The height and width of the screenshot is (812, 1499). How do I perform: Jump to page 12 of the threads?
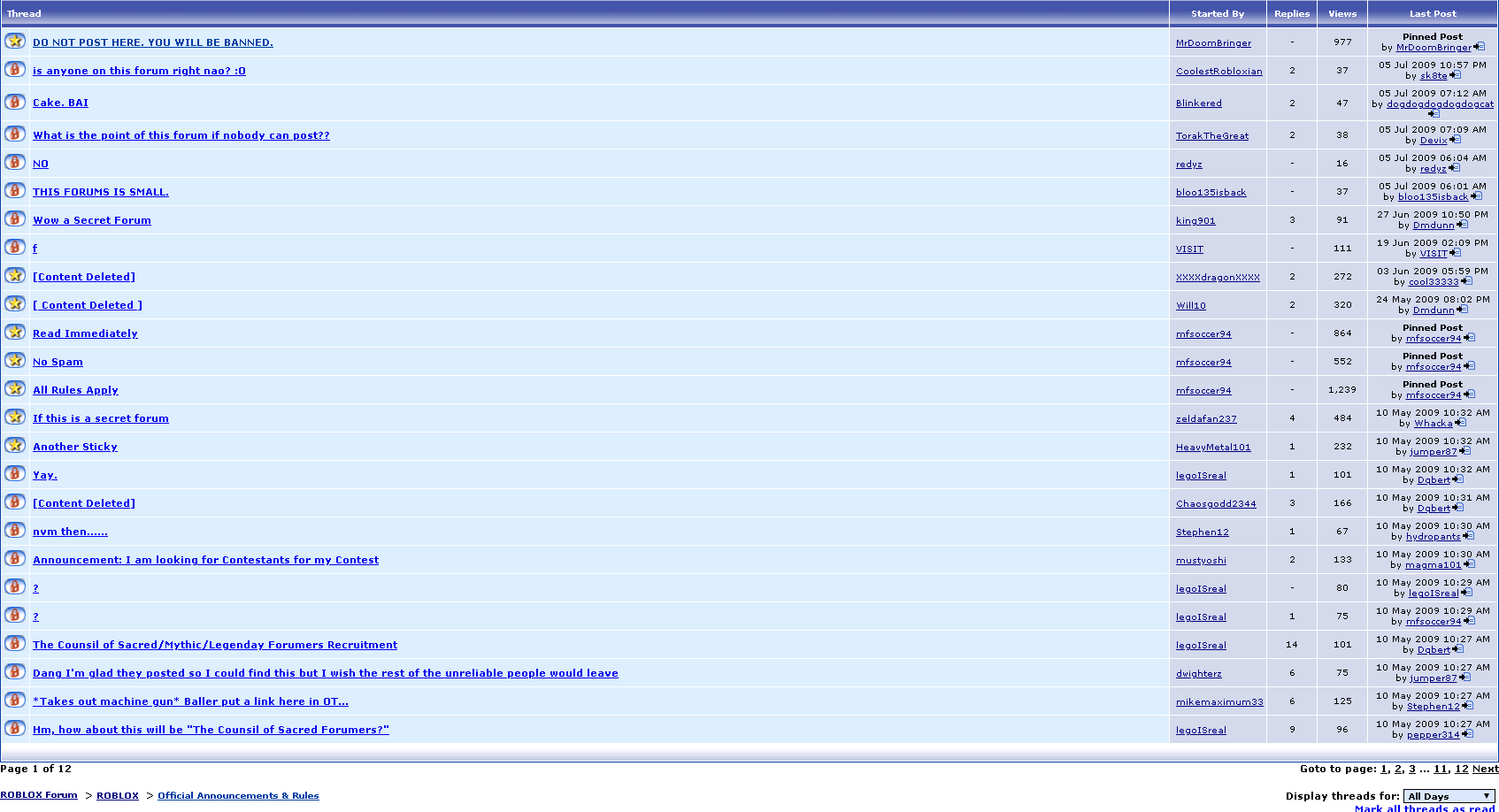pos(1461,769)
